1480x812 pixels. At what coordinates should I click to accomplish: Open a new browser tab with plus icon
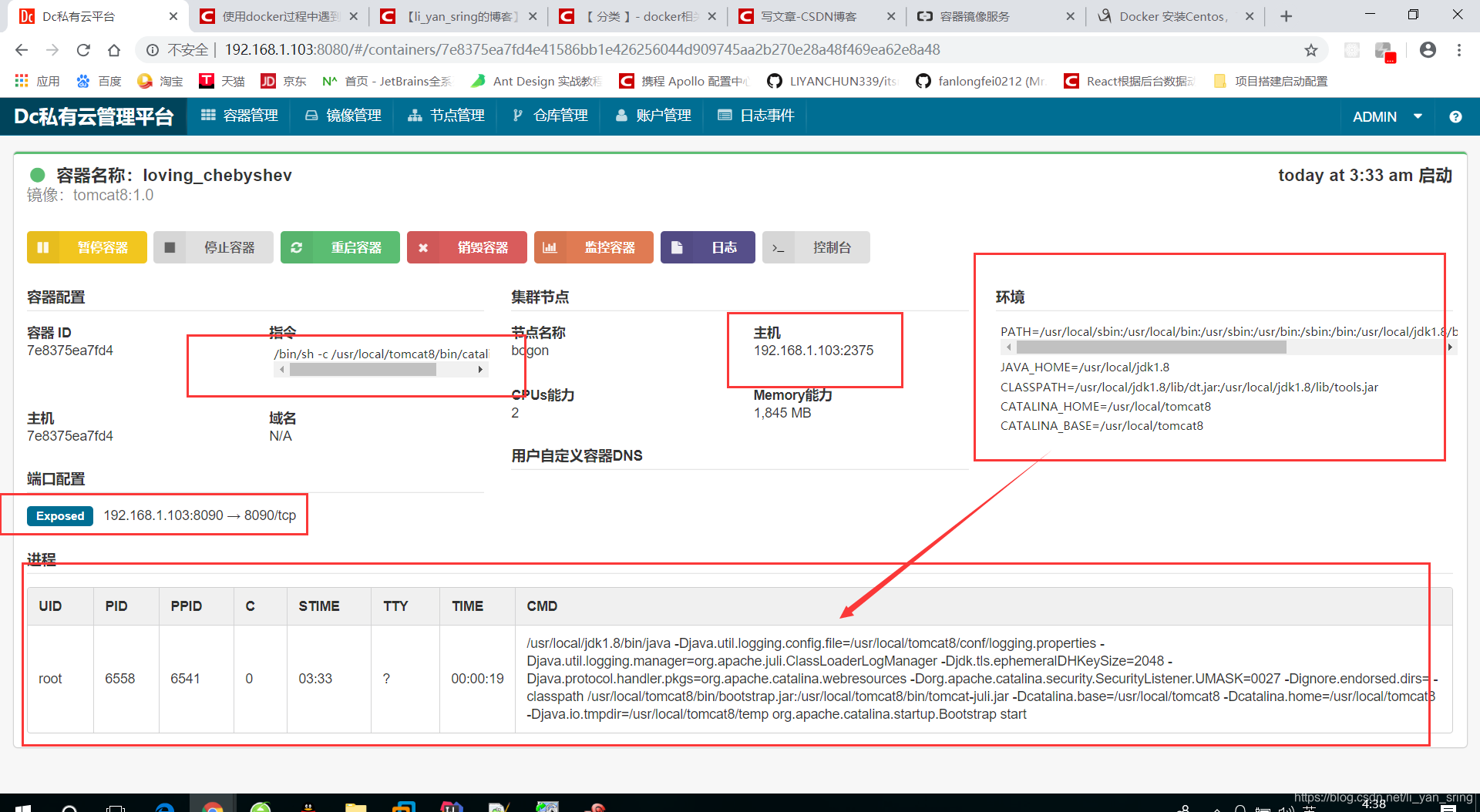1286,16
